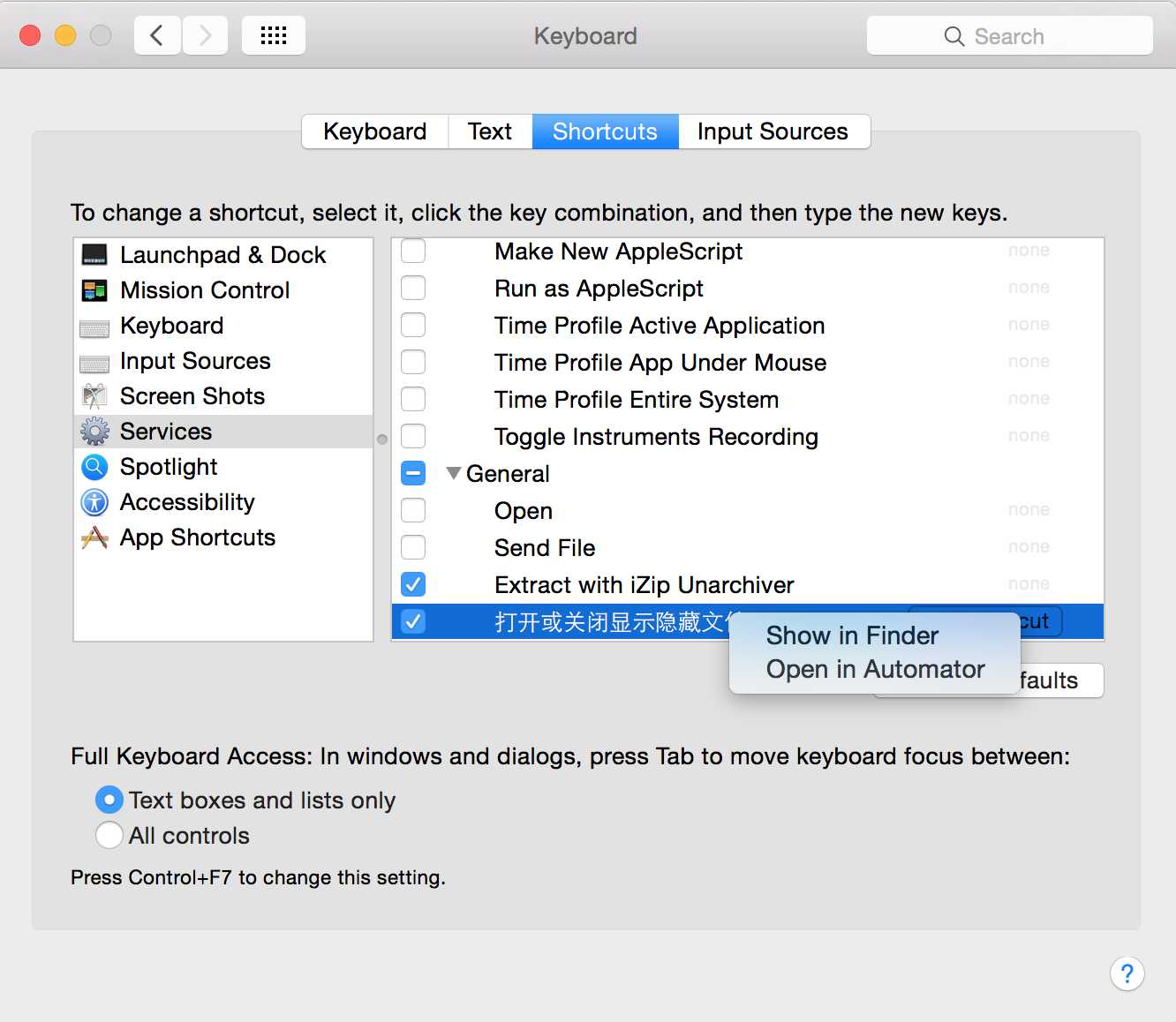Click the split divider handle between lists
This screenshot has width=1176, height=1022.
click(382, 439)
